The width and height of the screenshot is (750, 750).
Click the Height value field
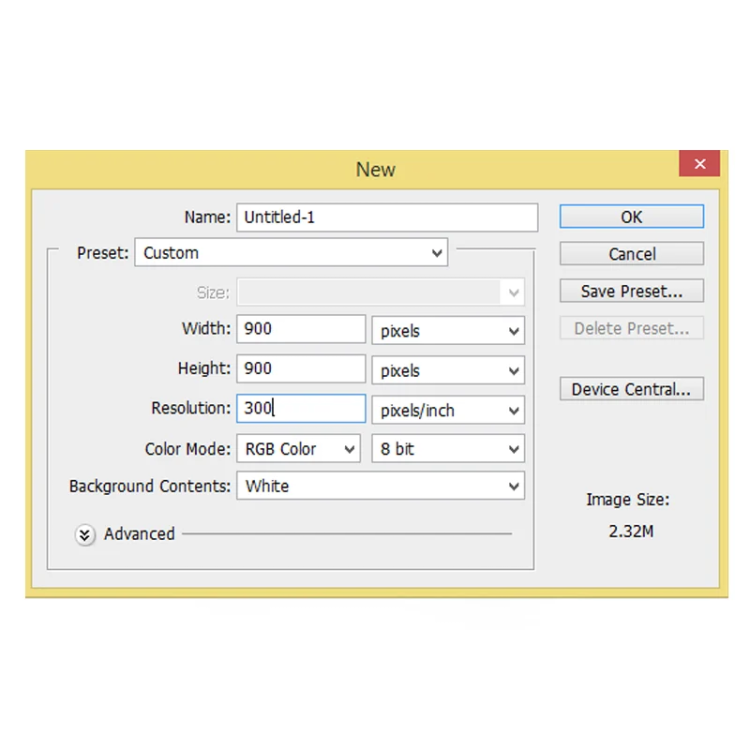click(x=301, y=369)
